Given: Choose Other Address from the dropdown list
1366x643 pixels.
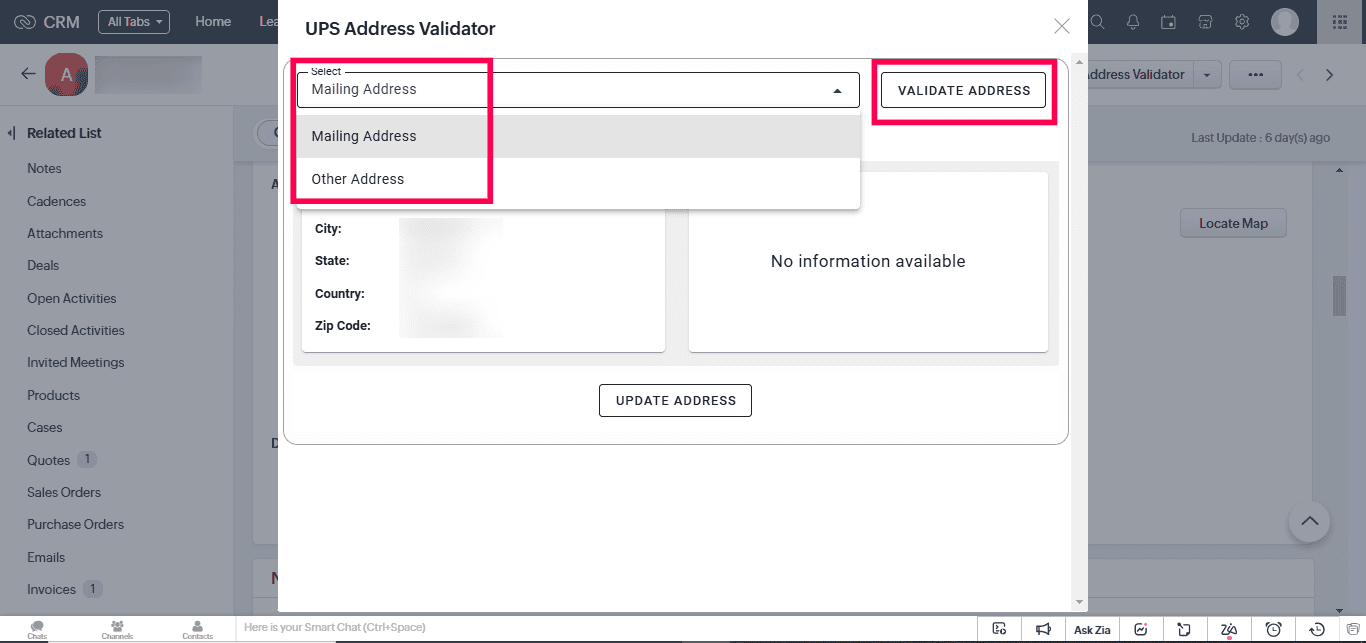Looking at the screenshot, I should click(x=578, y=179).
